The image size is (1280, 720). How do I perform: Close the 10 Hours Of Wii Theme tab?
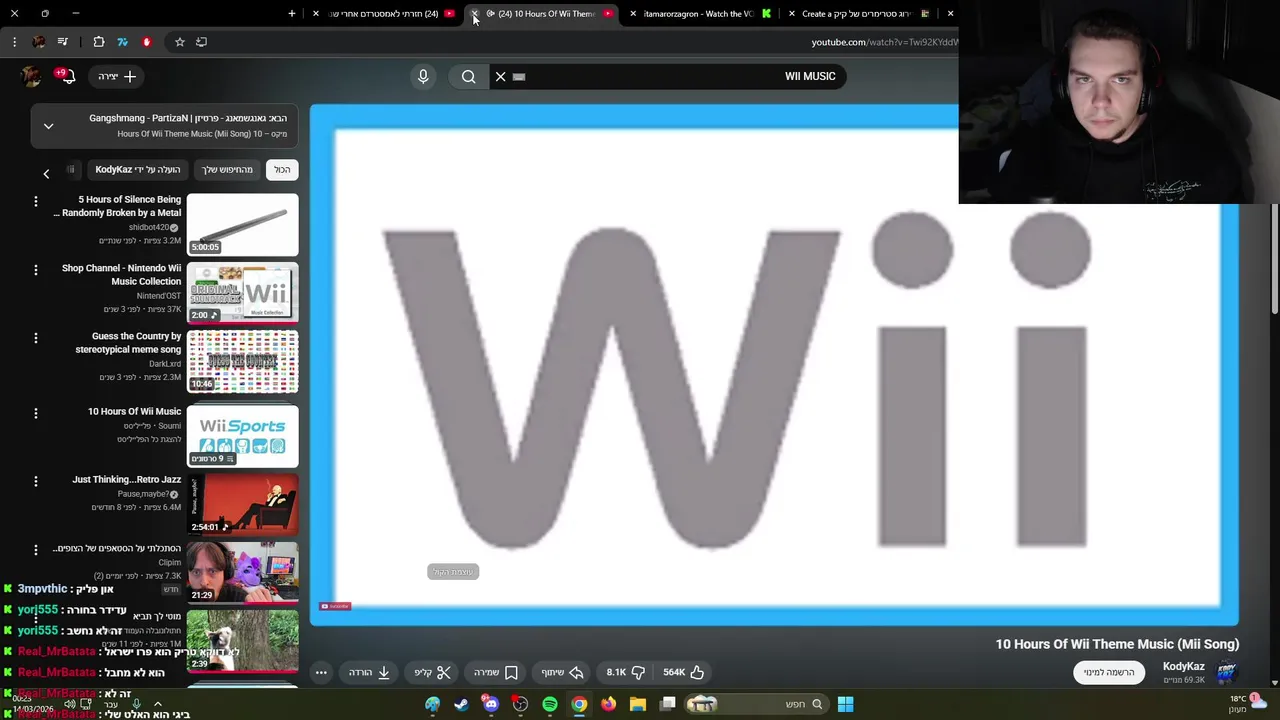[x=475, y=14]
